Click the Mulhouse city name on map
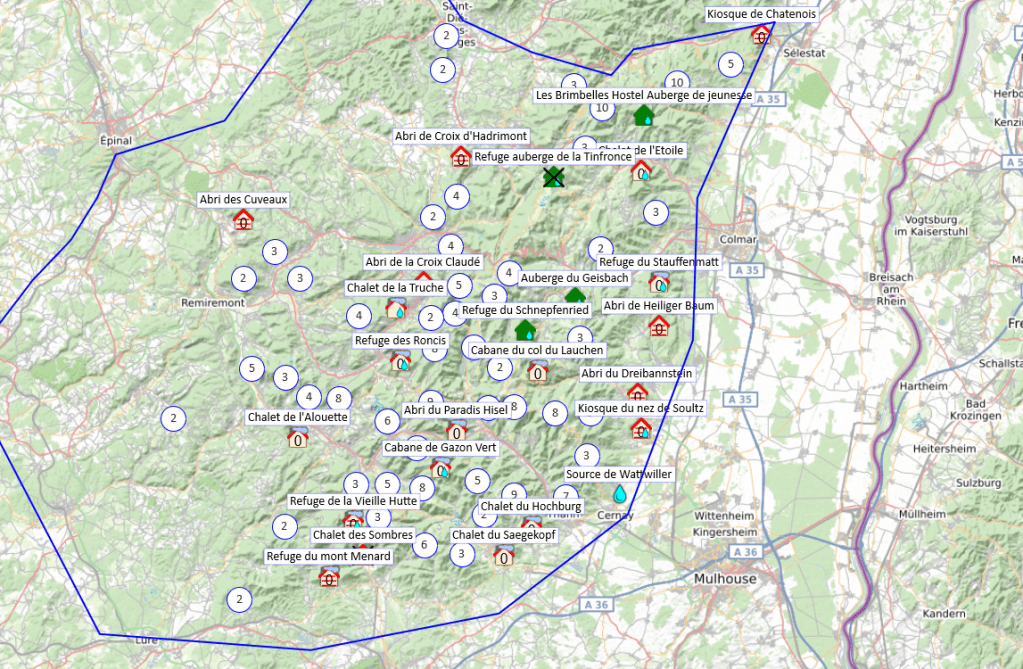The height and width of the screenshot is (669, 1023). pyautogui.click(x=725, y=579)
